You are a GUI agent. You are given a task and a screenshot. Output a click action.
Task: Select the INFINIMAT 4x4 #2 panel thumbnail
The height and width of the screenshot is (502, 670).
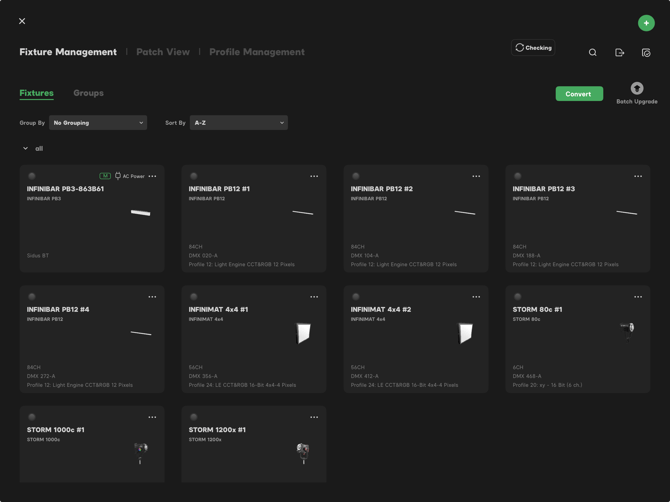click(465, 333)
